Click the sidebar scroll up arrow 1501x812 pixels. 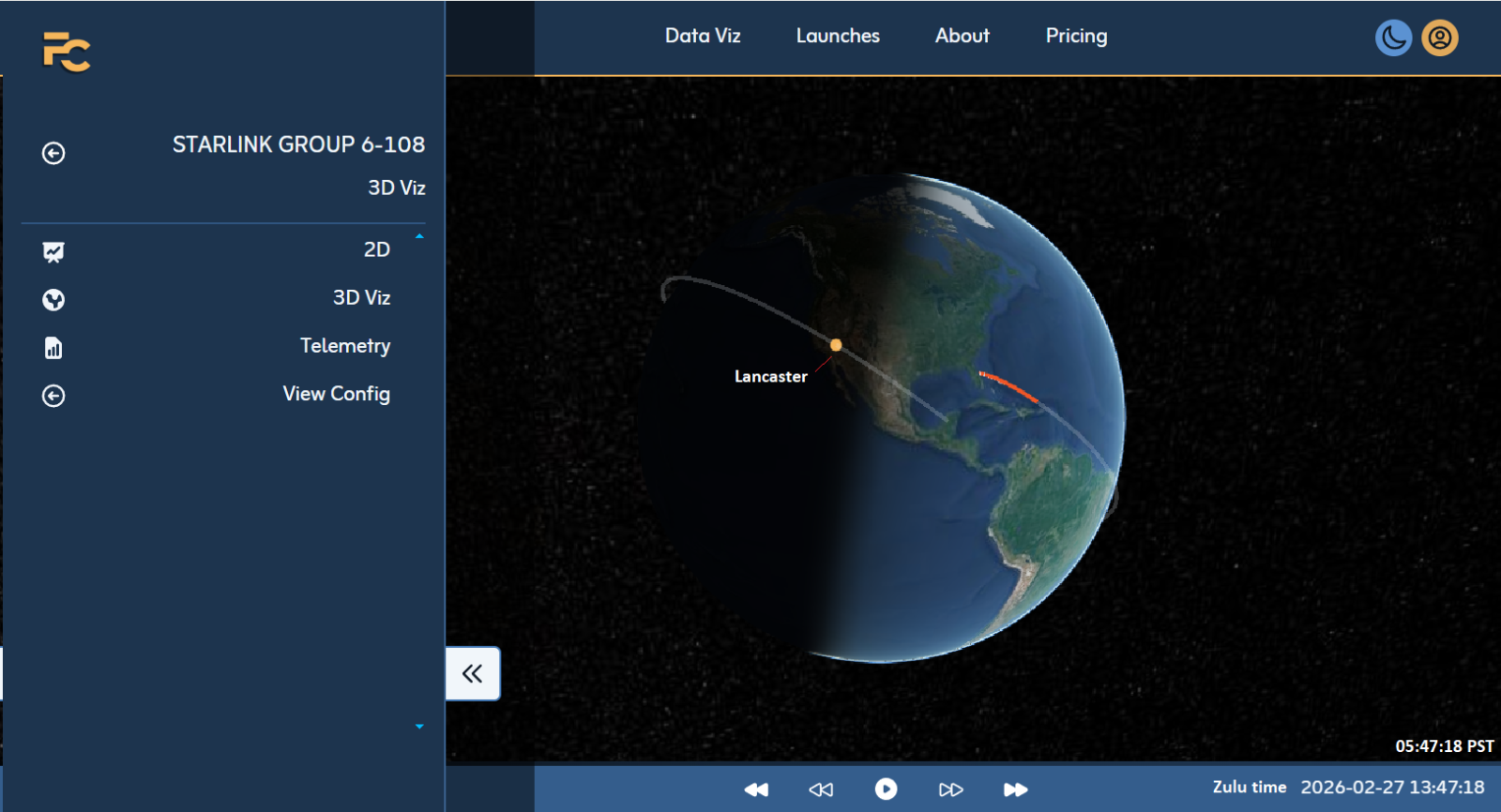[x=419, y=236]
